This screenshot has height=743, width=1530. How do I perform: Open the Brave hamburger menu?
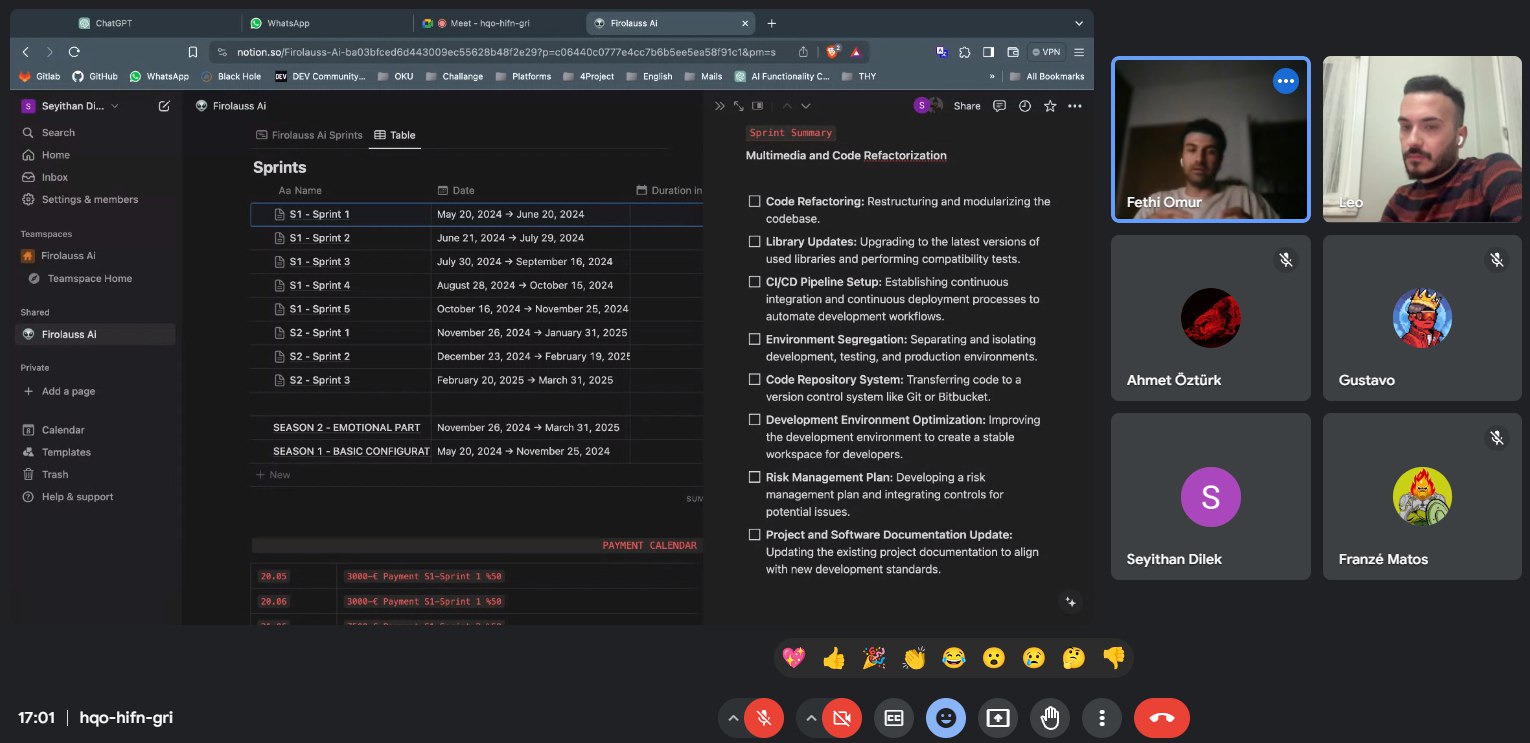tap(1079, 52)
